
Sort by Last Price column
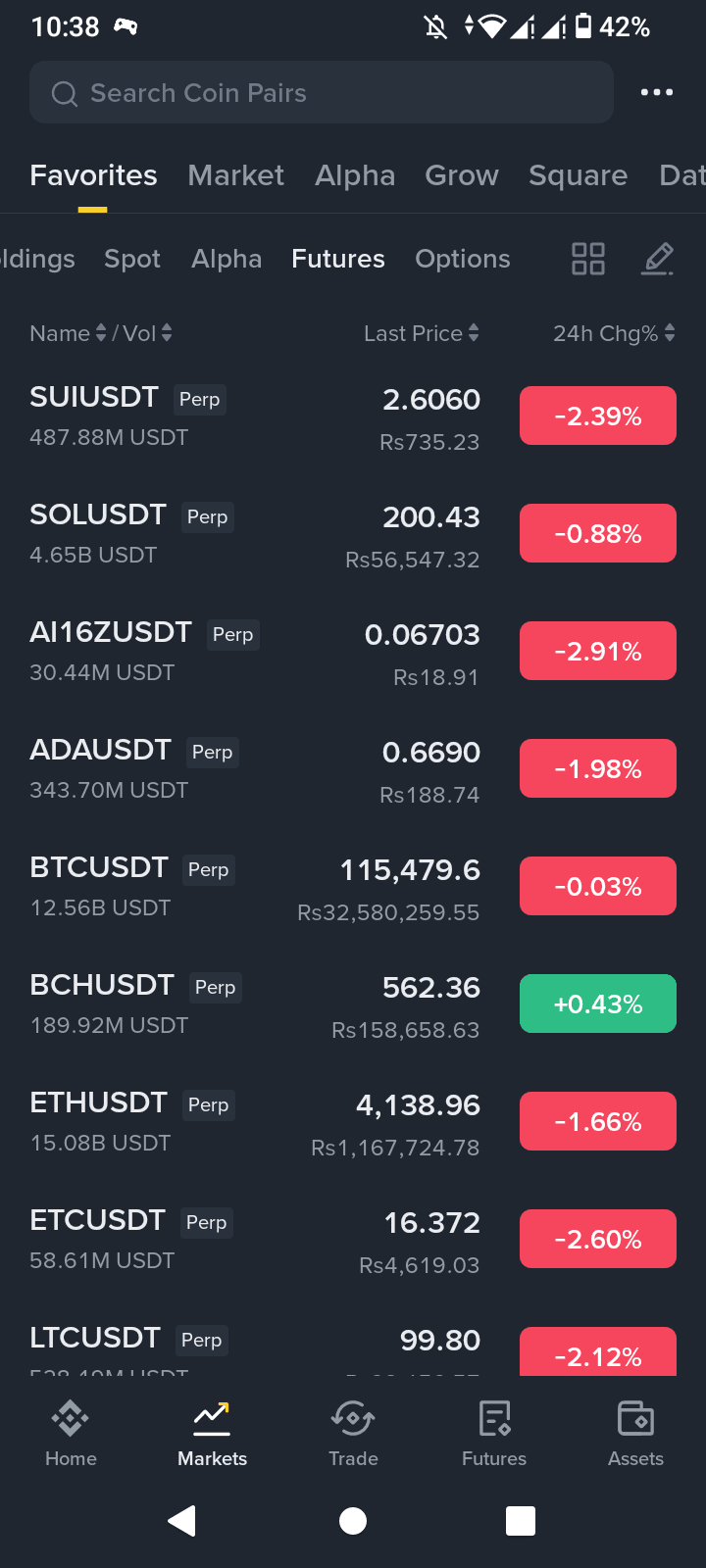421,333
